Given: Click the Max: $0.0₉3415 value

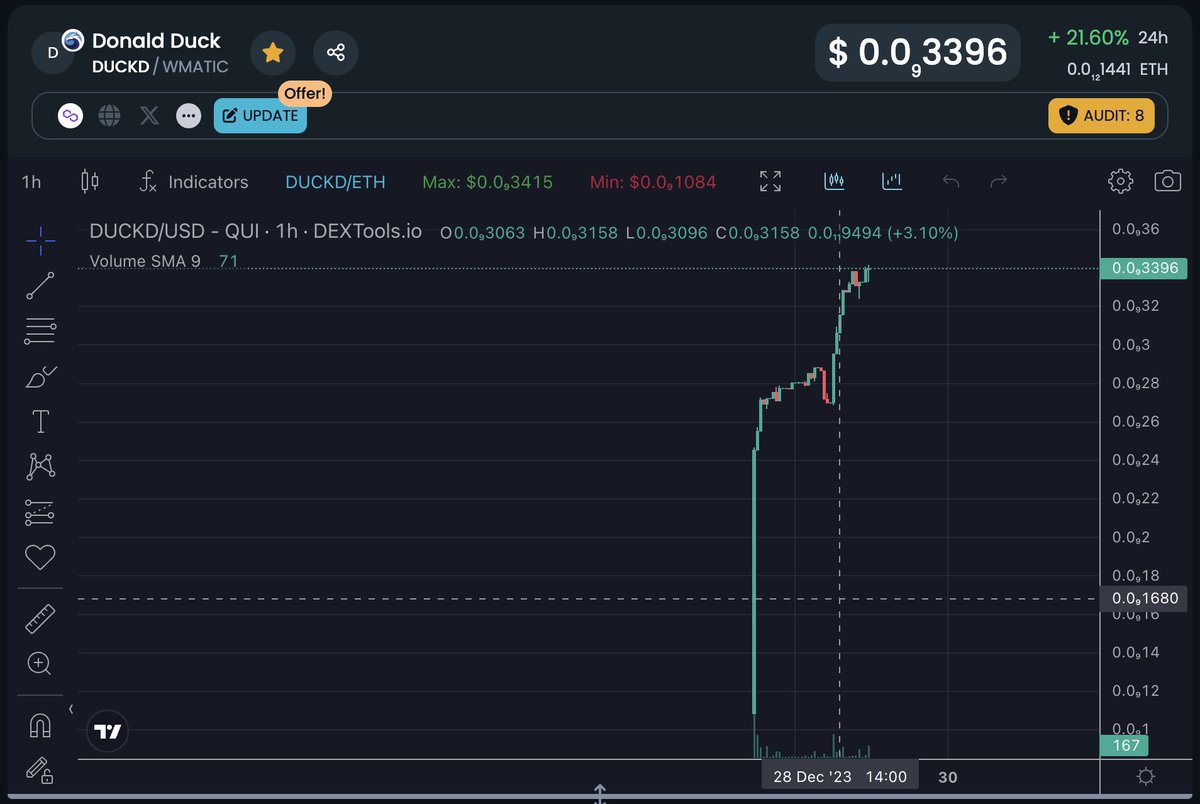Looking at the screenshot, I should click(487, 182).
